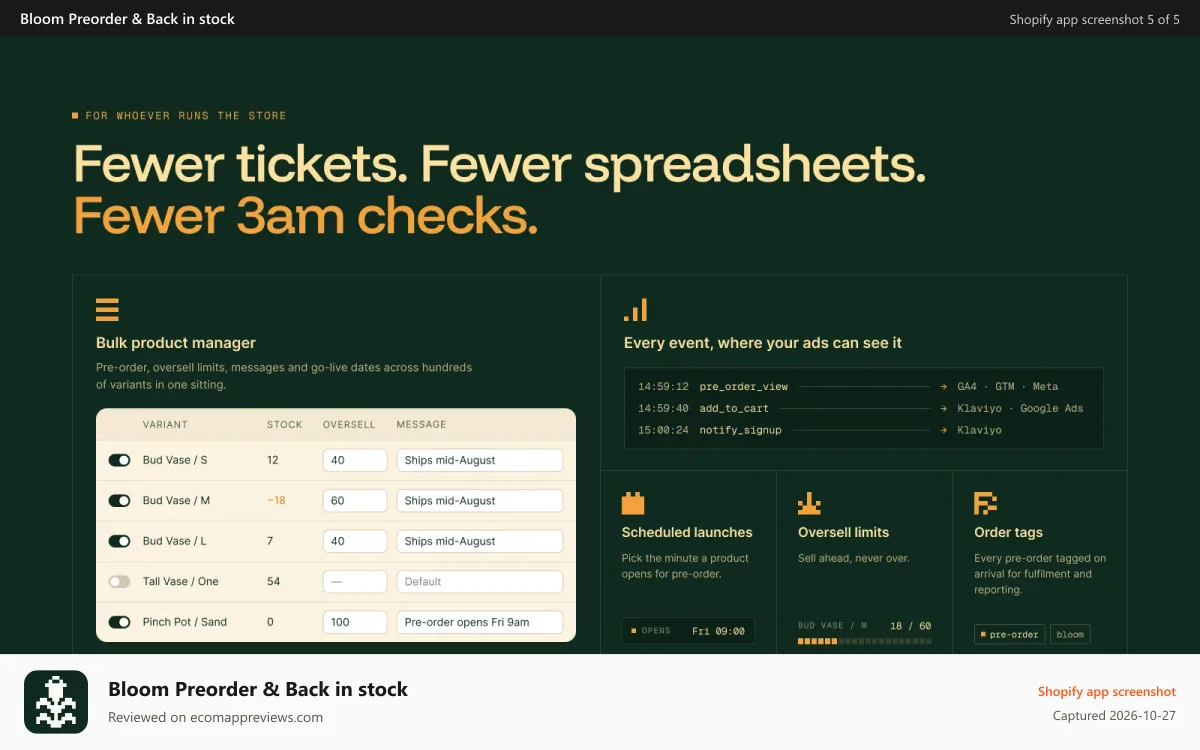
Task: Click the stock value 12
Action: (x=273, y=460)
